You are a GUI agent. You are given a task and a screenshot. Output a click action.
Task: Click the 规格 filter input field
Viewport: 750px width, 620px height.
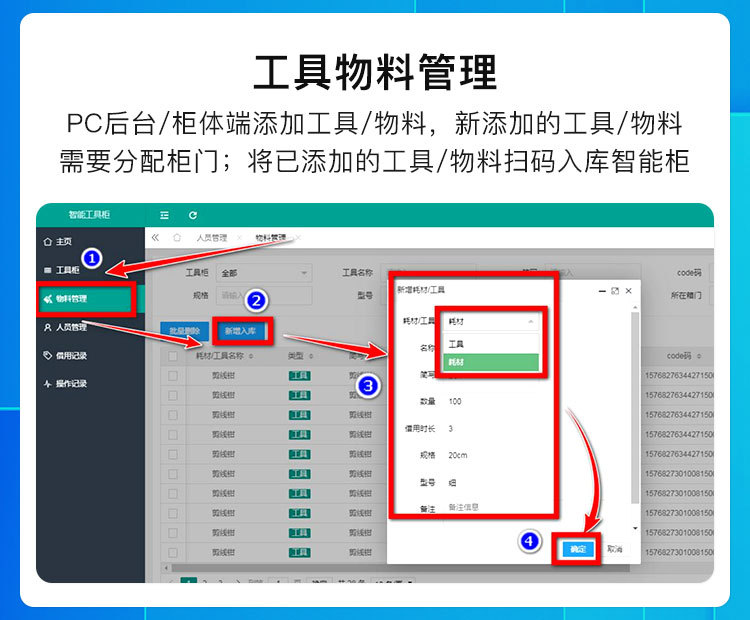pyautogui.click(x=264, y=296)
